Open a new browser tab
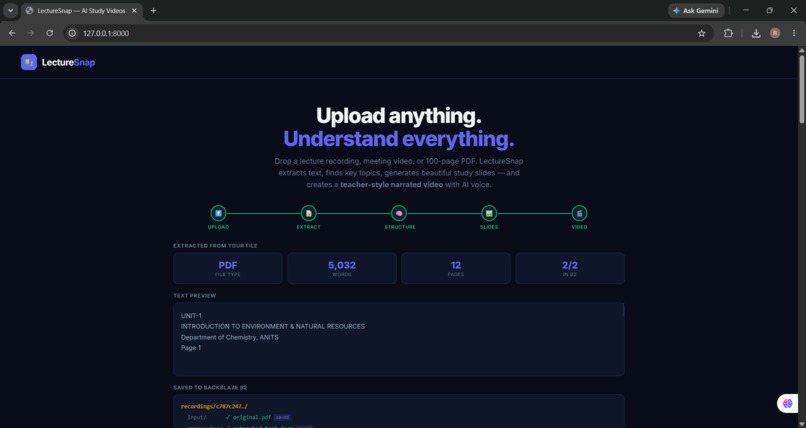The height and width of the screenshot is (428, 806). pyautogui.click(x=153, y=10)
